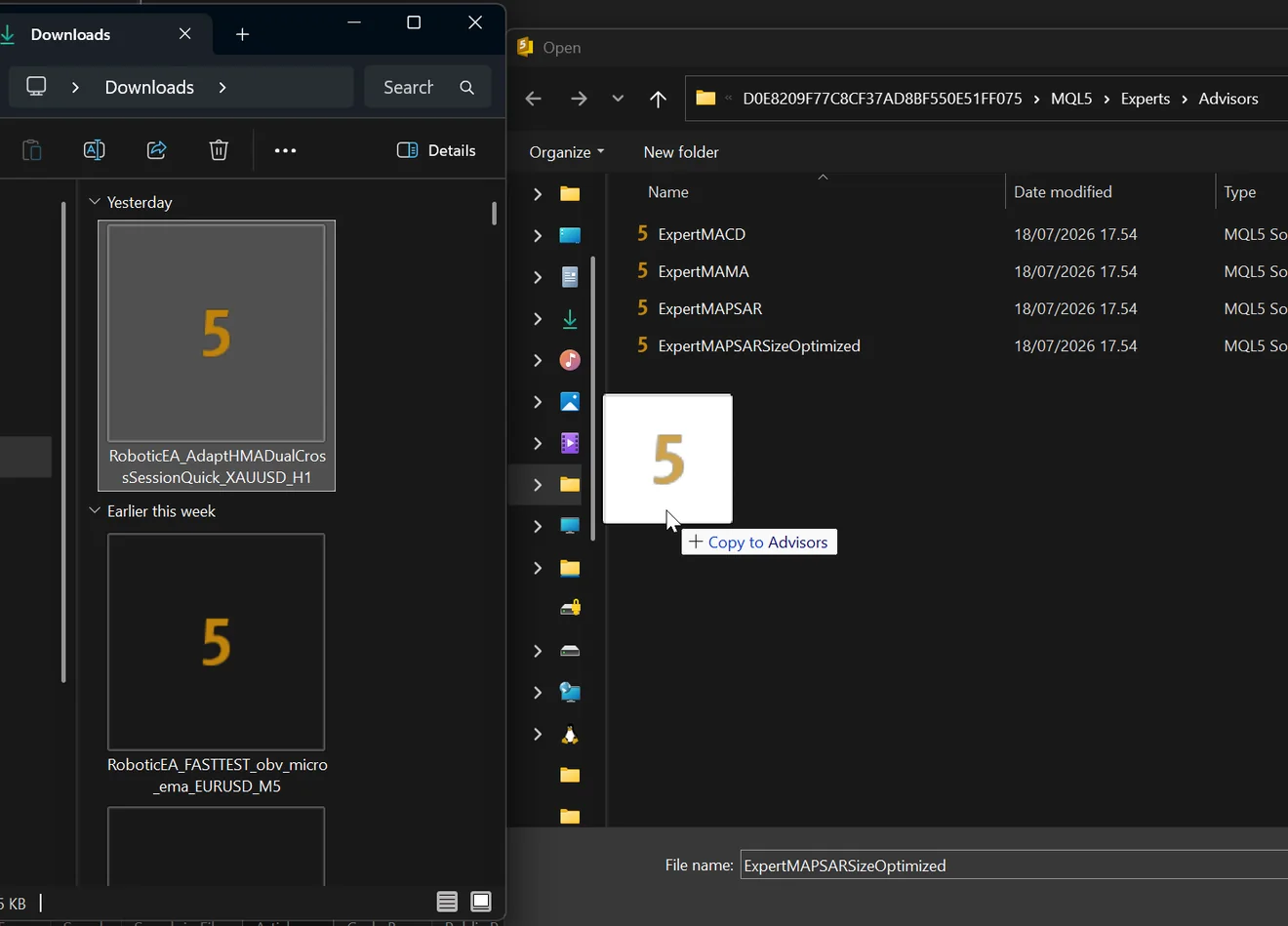Image resolution: width=1288 pixels, height=926 pixels.
Task: Expand the Music node chevron in tree
Action: pos(538,360)
